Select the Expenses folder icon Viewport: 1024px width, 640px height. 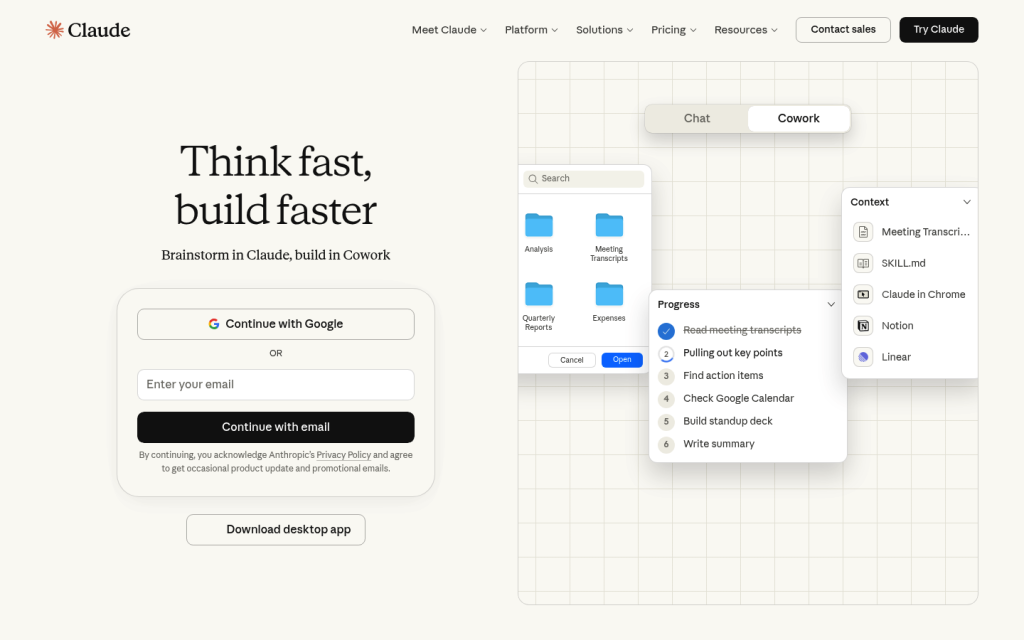(609, 294)
